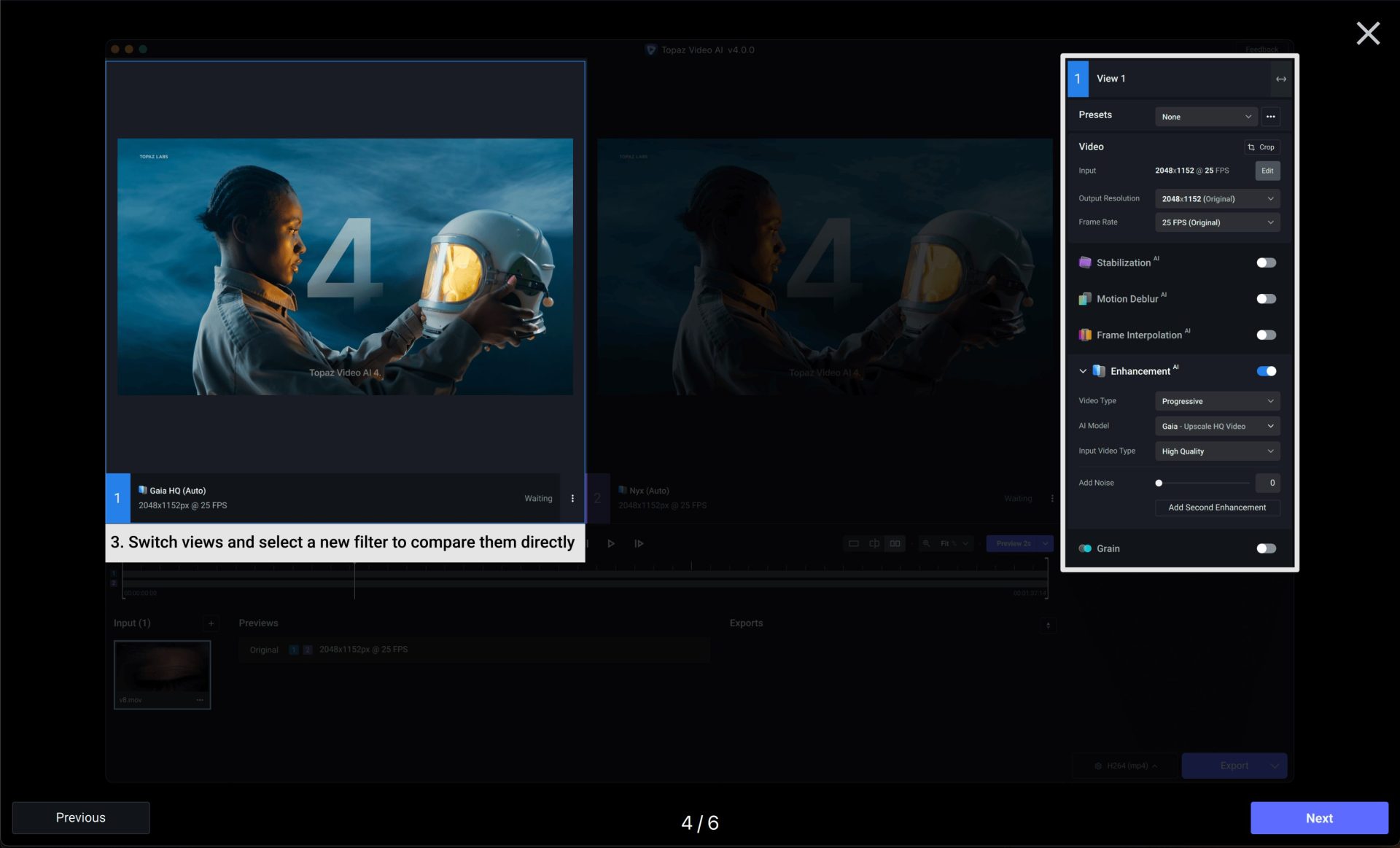Image resolution: width=1400 pixels, height=848 pixels.
Task: Select the single view layout icon
Action: pos(855,543)
